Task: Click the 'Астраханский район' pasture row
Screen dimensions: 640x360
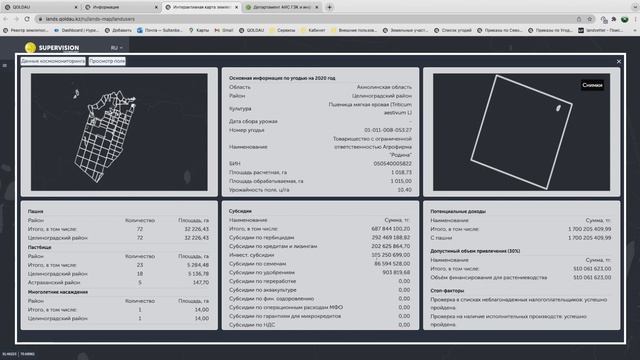Action: pyautogui.click(x=118, y=282)
